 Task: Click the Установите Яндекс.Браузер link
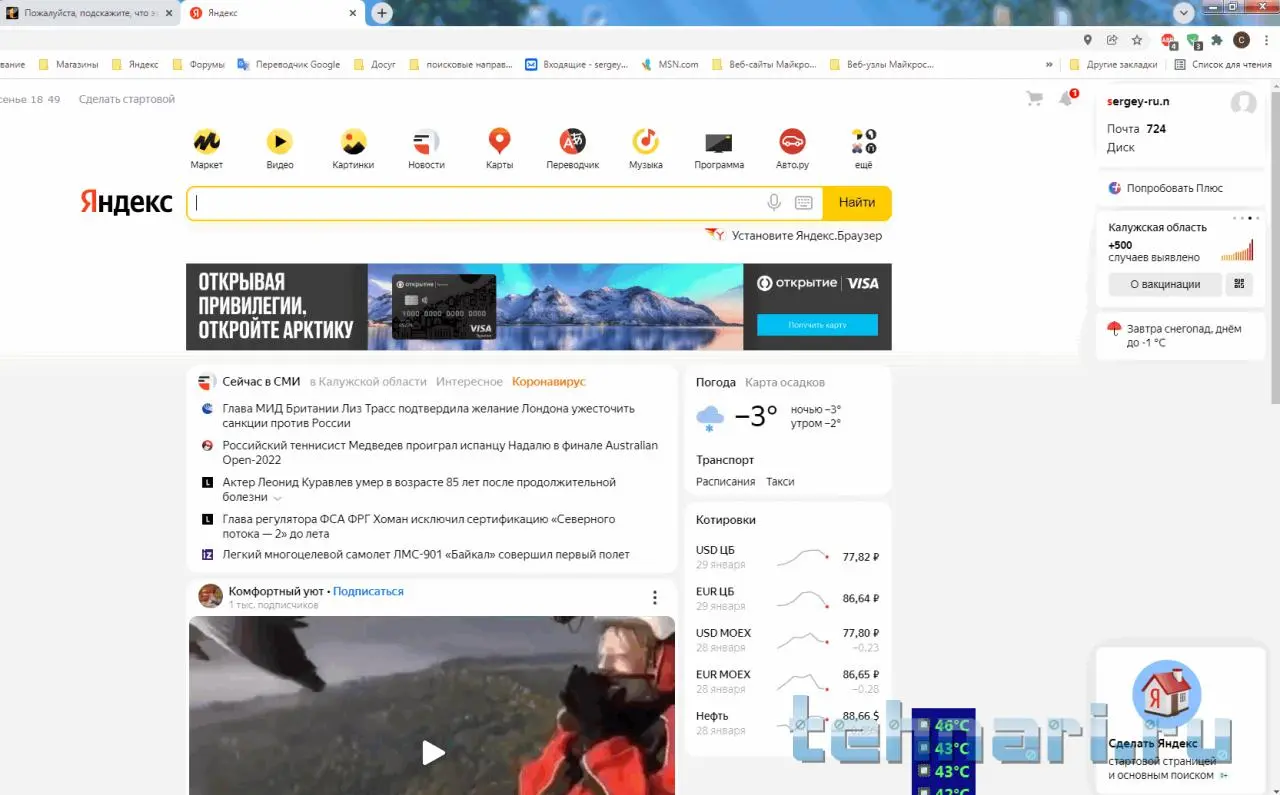807,236
